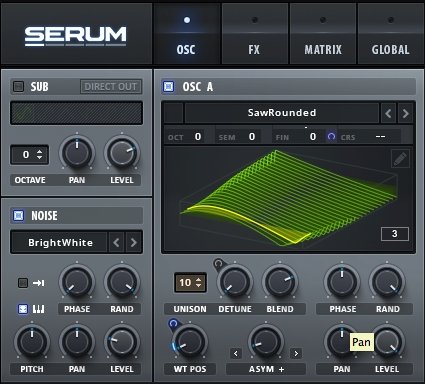Increase the SUB octave stepper
Viewport: 425px width, 384px height.
tap(40, 152)
